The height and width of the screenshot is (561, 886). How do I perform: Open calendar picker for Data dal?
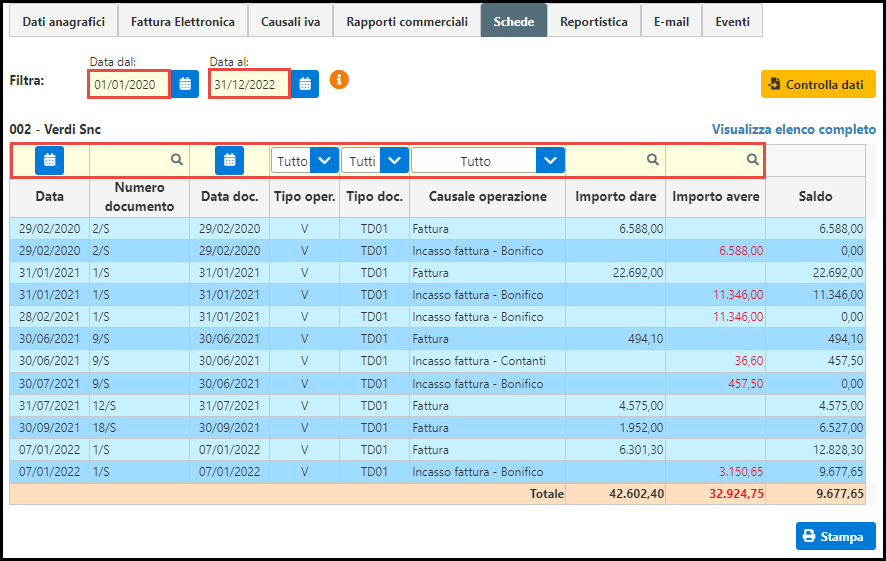point(185,84)
